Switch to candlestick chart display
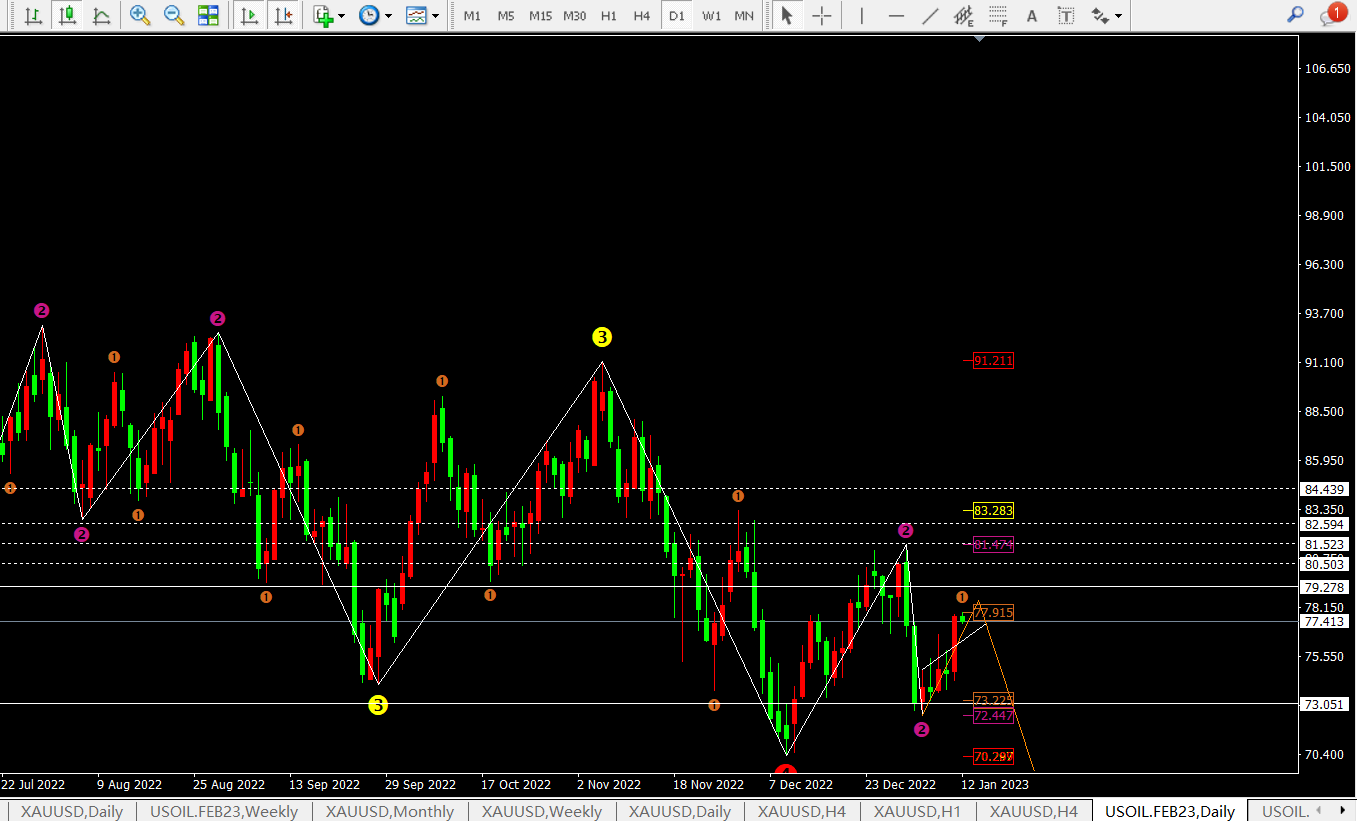This screenshot has height=821, width=1357. (x=67, y=15)
